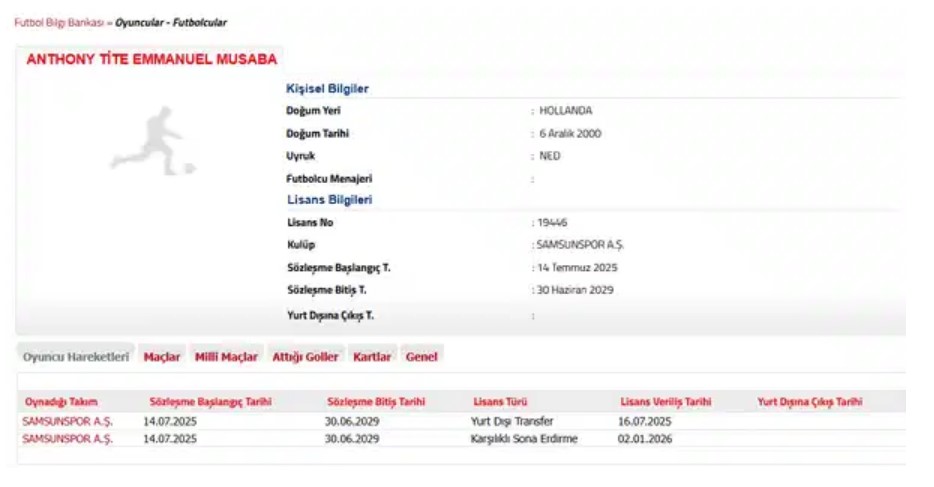This screenshot has height=487, width=934.
Task: Click the Oynadığı Takım column header
Action: (x=61, y=402)
